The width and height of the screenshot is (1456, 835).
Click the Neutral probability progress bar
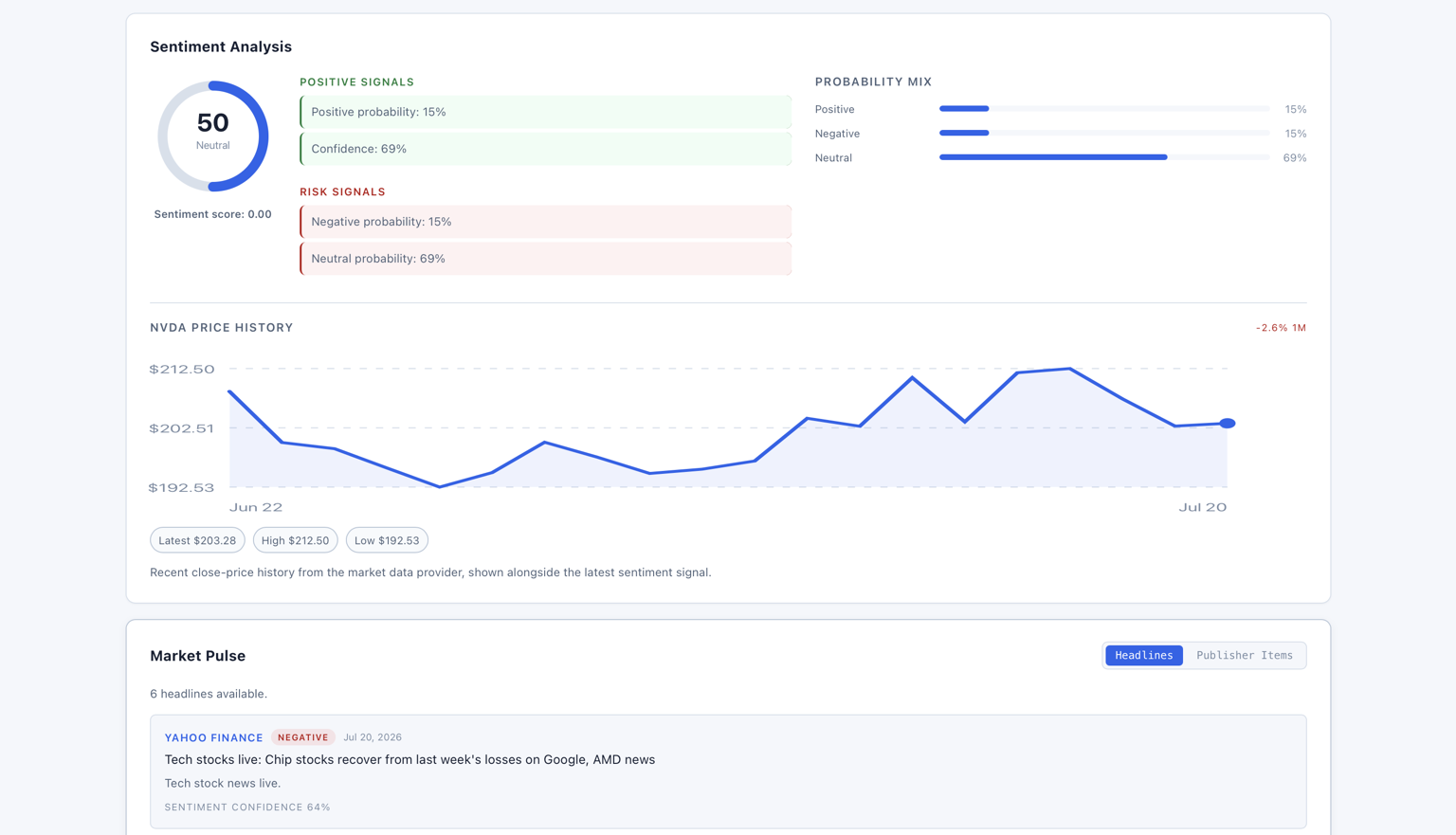point(1104,157)
